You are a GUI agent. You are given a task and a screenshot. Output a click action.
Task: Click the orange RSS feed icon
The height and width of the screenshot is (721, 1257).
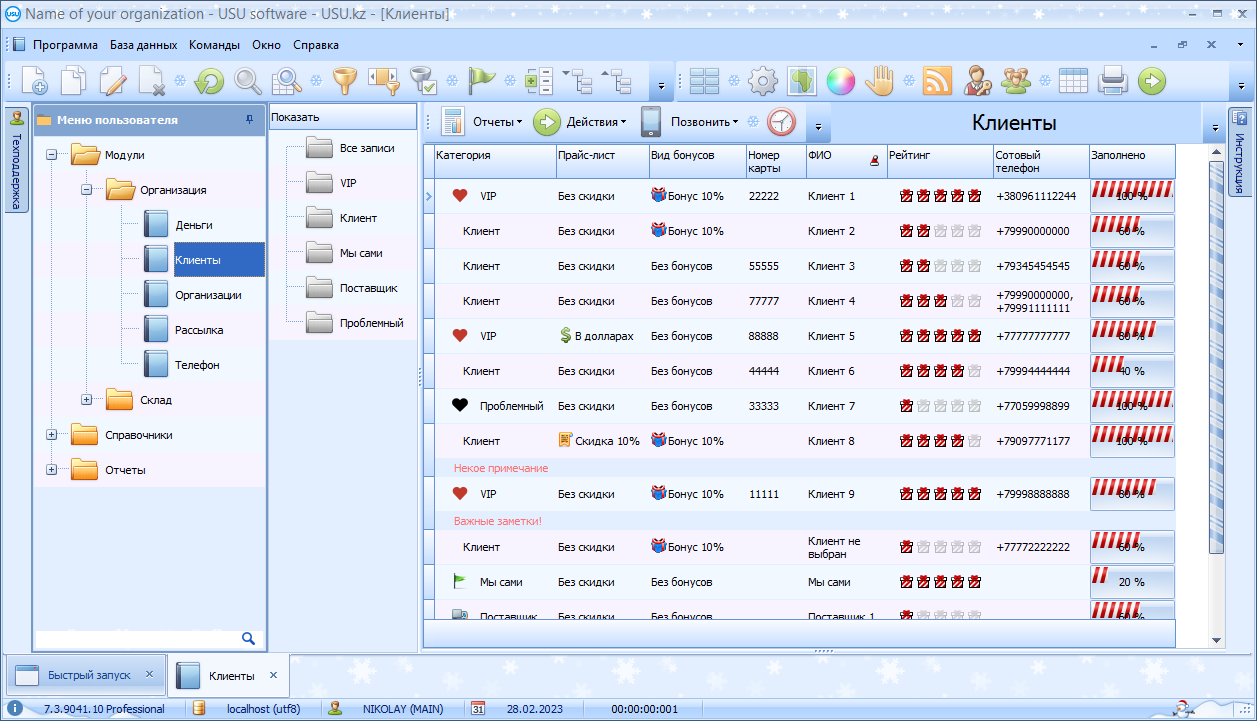click(937, 81)
